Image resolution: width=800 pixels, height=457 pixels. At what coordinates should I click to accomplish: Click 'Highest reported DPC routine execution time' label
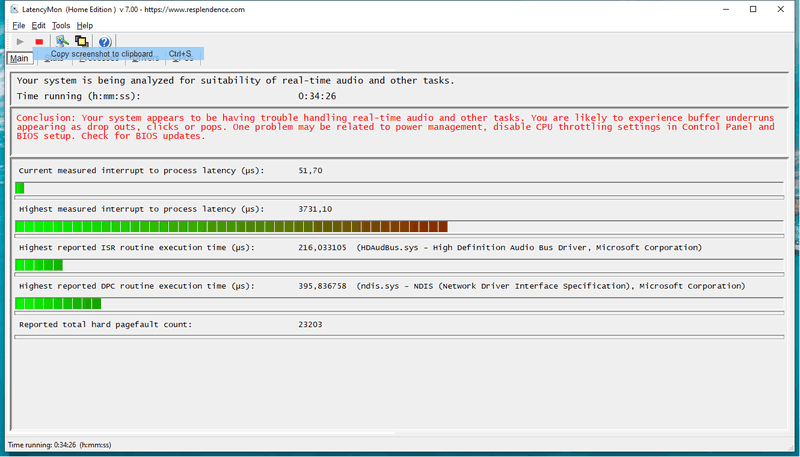click(x=137, y=286)
